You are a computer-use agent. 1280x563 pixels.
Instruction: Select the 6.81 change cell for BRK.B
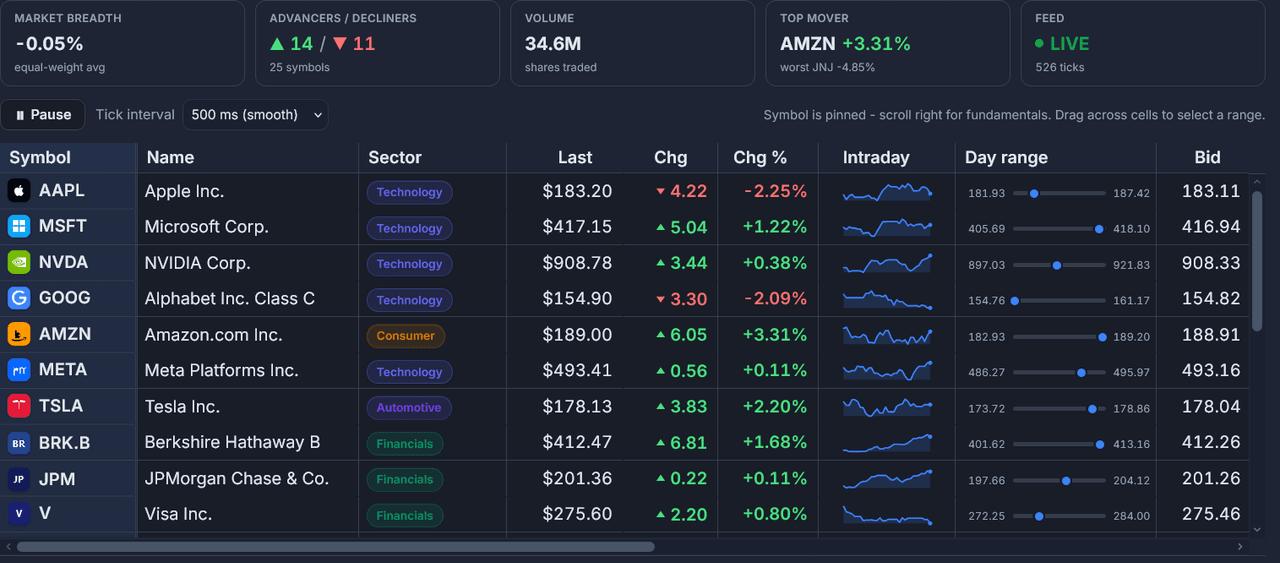[670, 443]
